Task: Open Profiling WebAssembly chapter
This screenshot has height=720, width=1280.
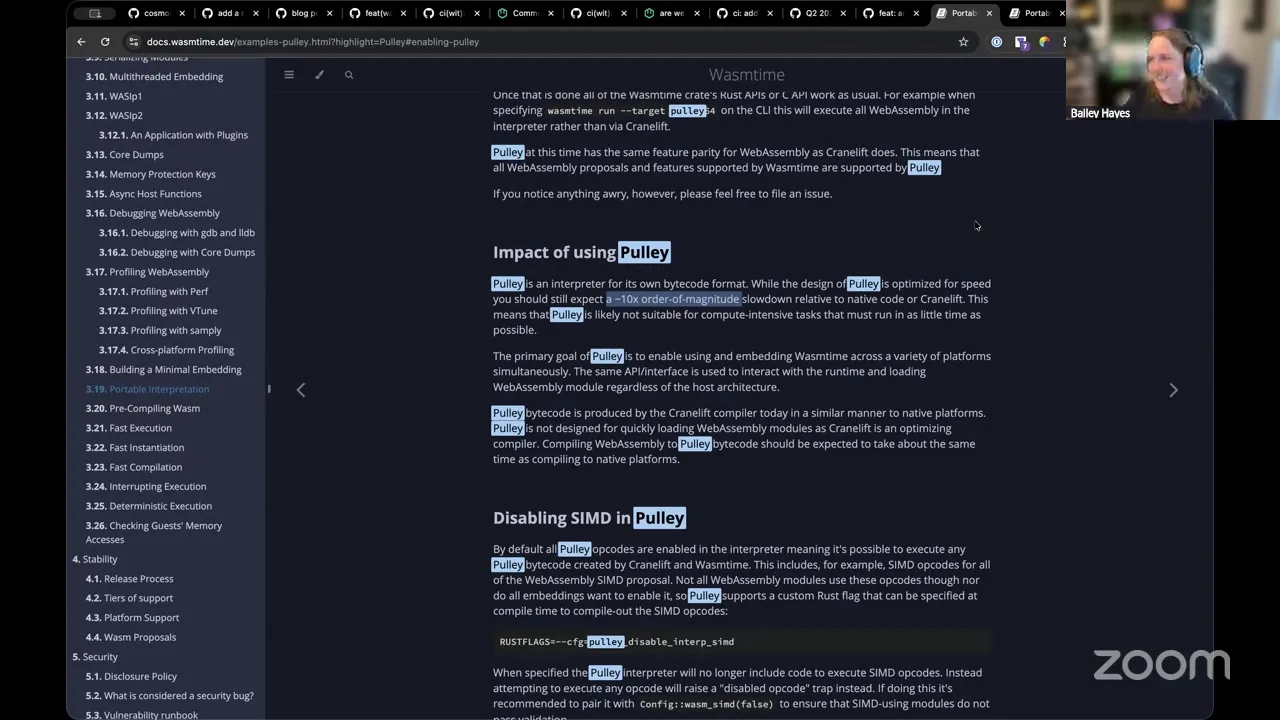Action: coord(147,272)
